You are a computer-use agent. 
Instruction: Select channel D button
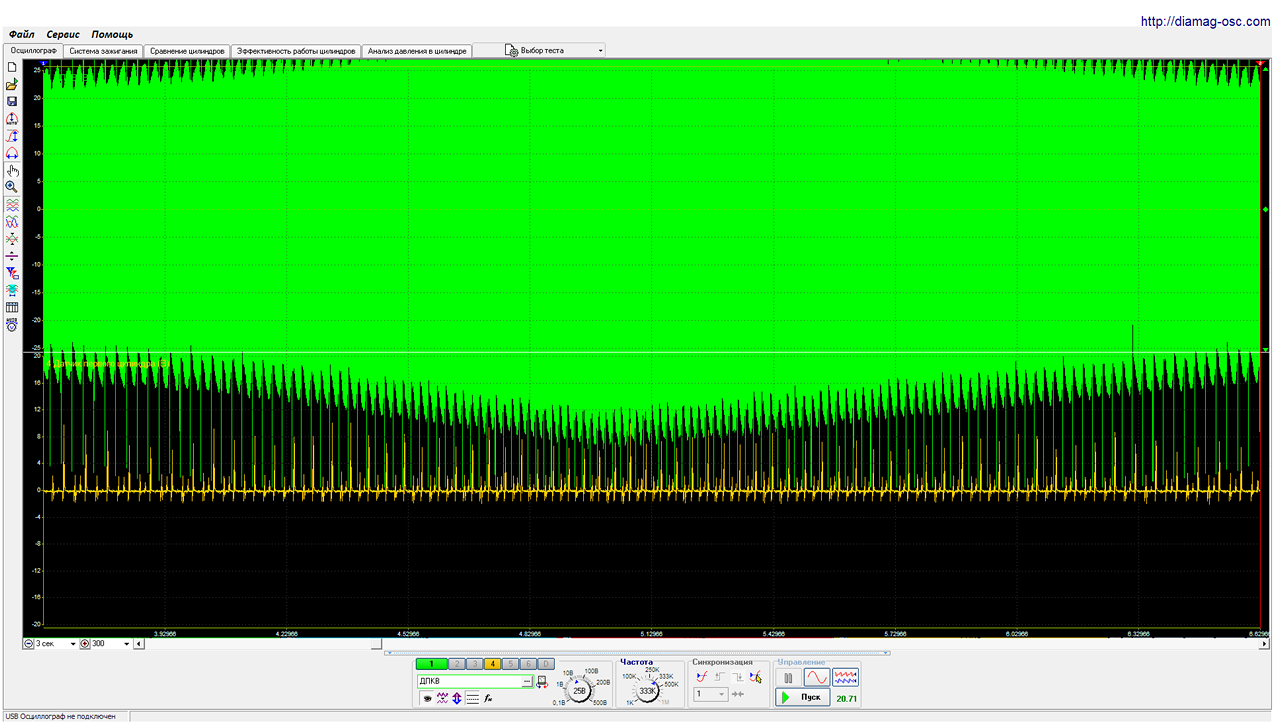(546, 664)
